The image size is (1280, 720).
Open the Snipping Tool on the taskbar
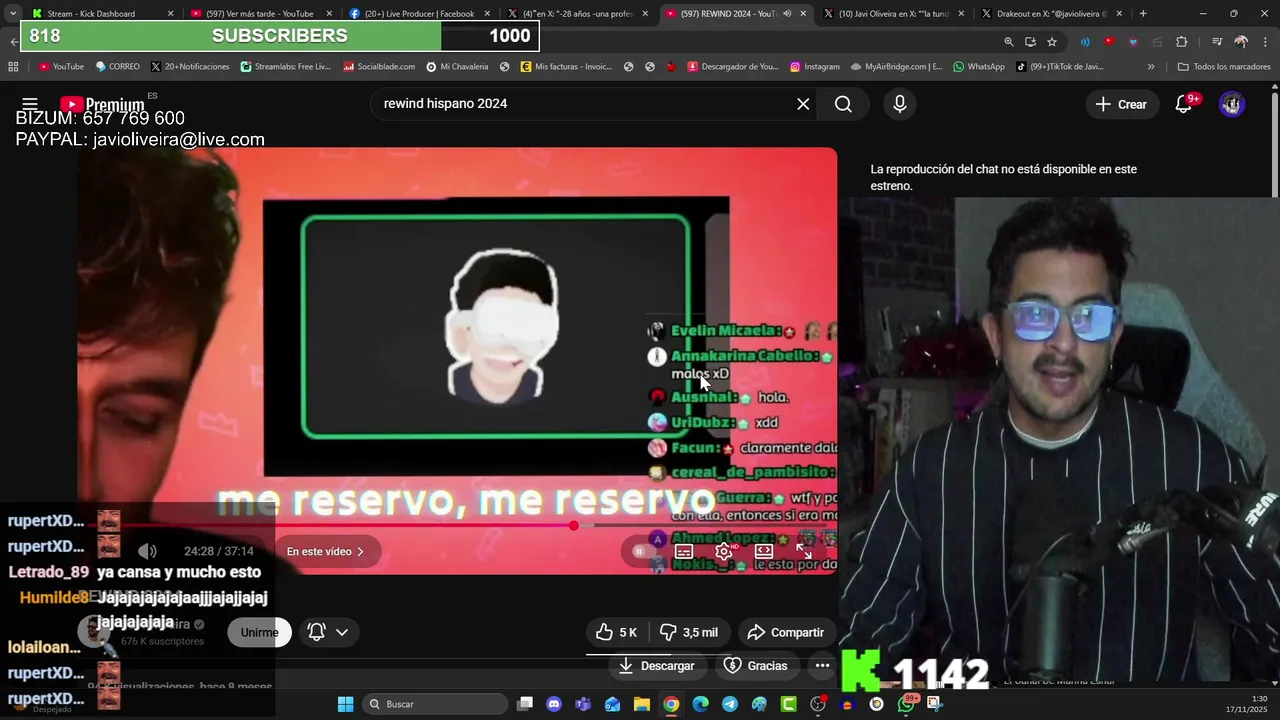click(x=935, y=704)
